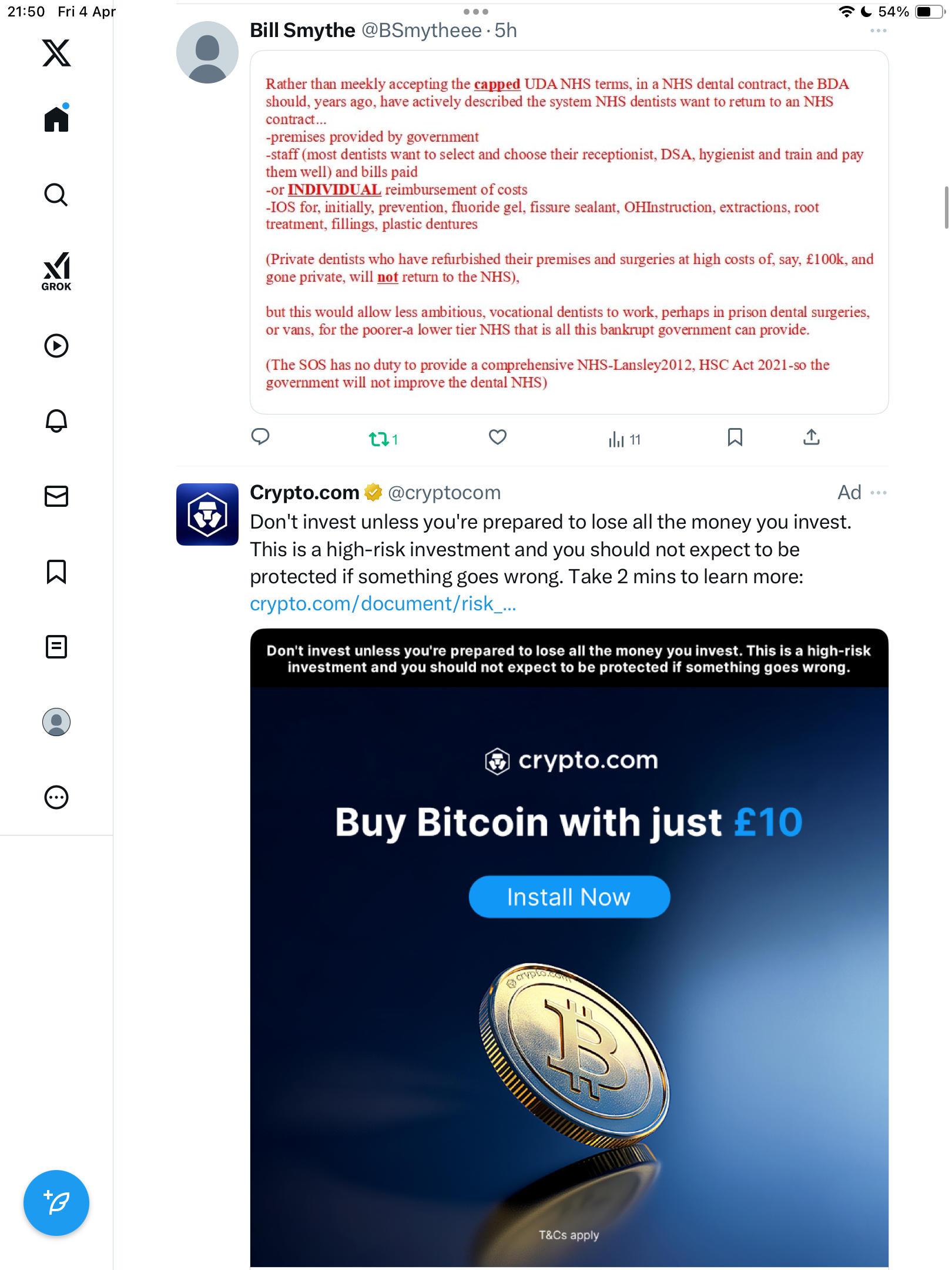Open Notifications bell icon

(x=56, y=421)
